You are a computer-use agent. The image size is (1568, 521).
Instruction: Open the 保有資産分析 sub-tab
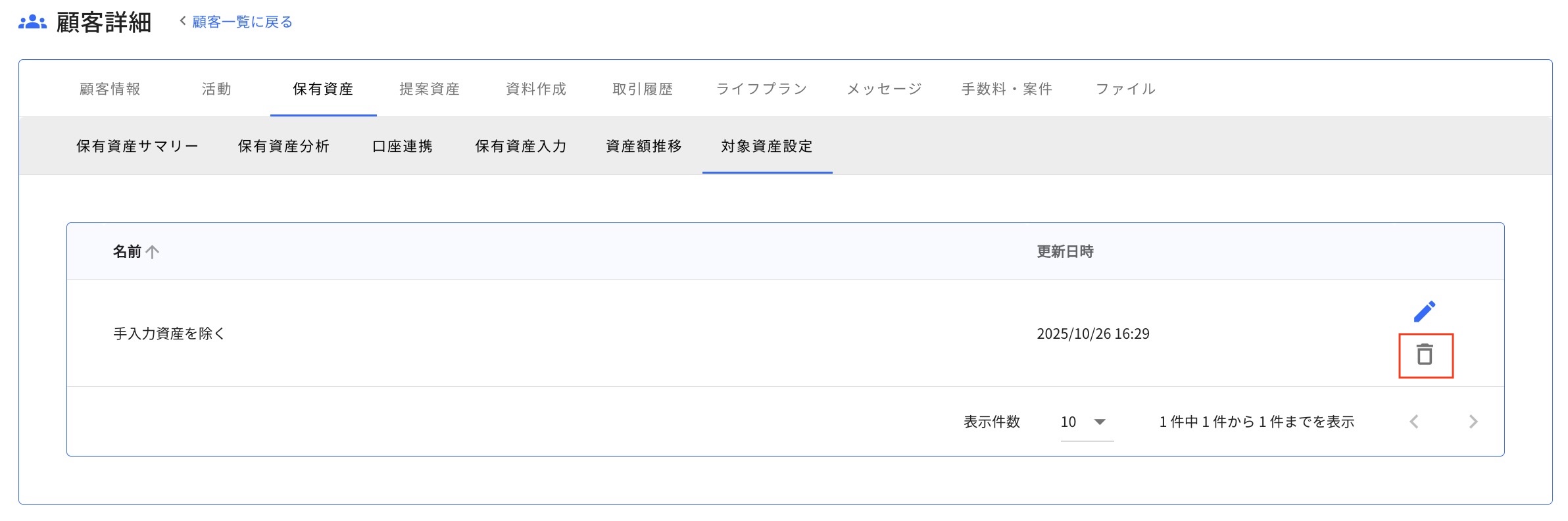click(x=283, y=146)
